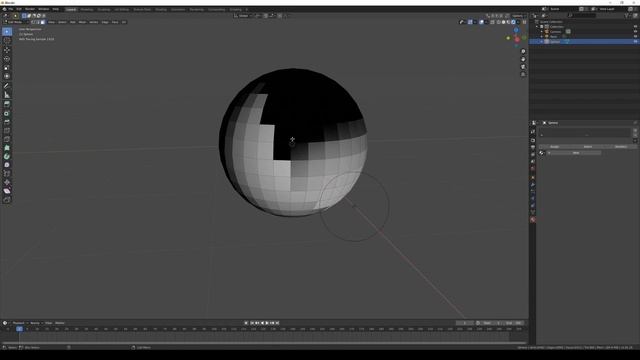
Task: Open the File menu
Action: 11,9
